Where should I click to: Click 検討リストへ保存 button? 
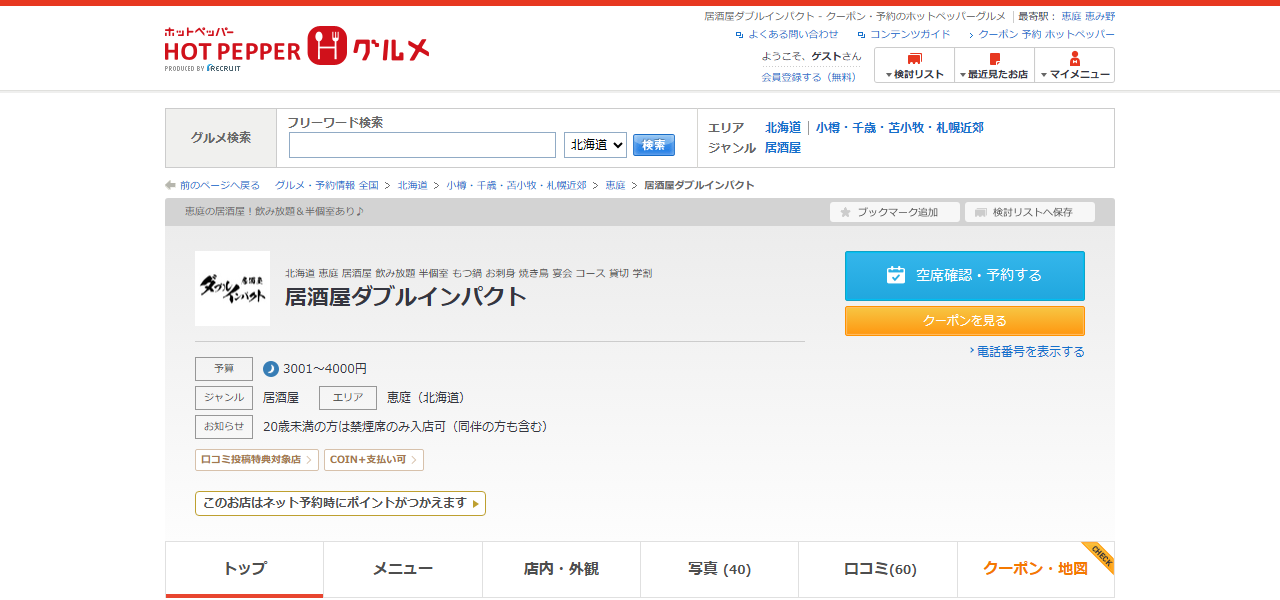point(1030,212)
